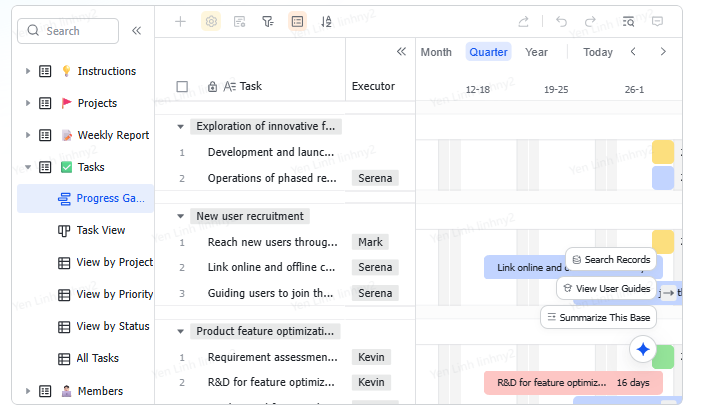Image resolution: width=701 pixels, height=415 pixels.
Task: Click the filter icon in toolbar
Action: pyautogui.click(x=268, y=21)
